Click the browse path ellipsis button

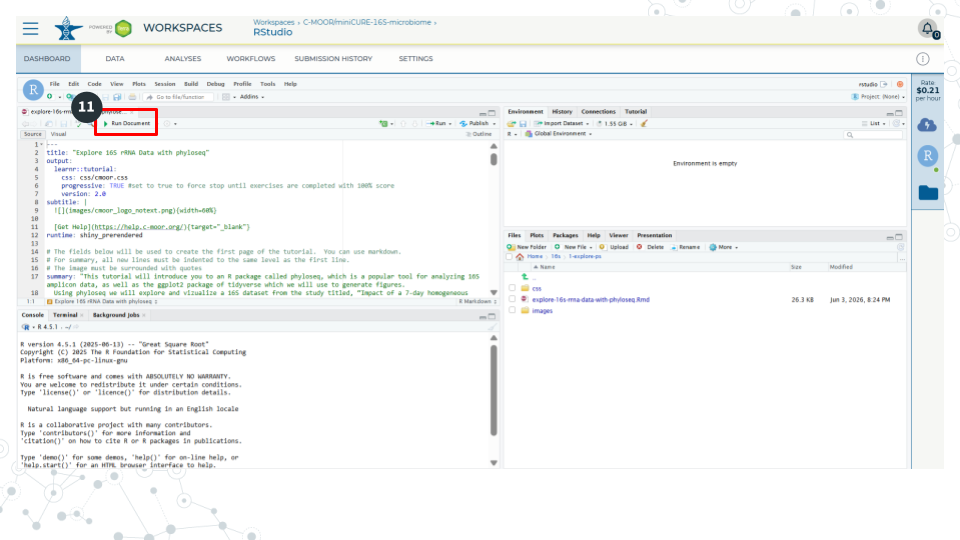(x=902, y=258)
